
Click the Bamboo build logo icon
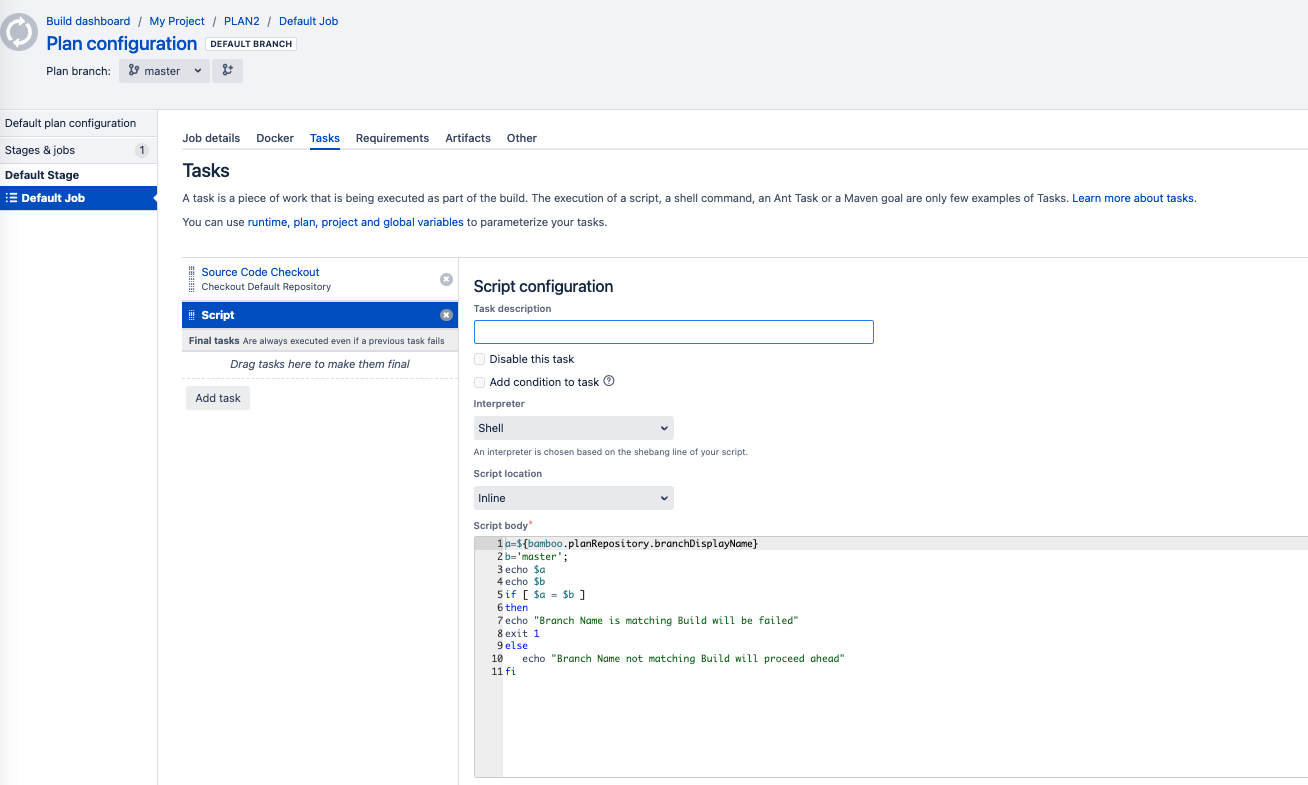coord(19,32)
